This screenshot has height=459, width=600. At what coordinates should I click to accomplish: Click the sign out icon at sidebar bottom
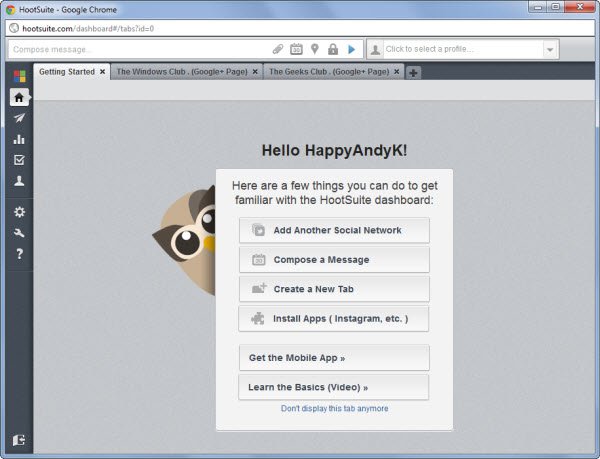click(x=19, y=440)
